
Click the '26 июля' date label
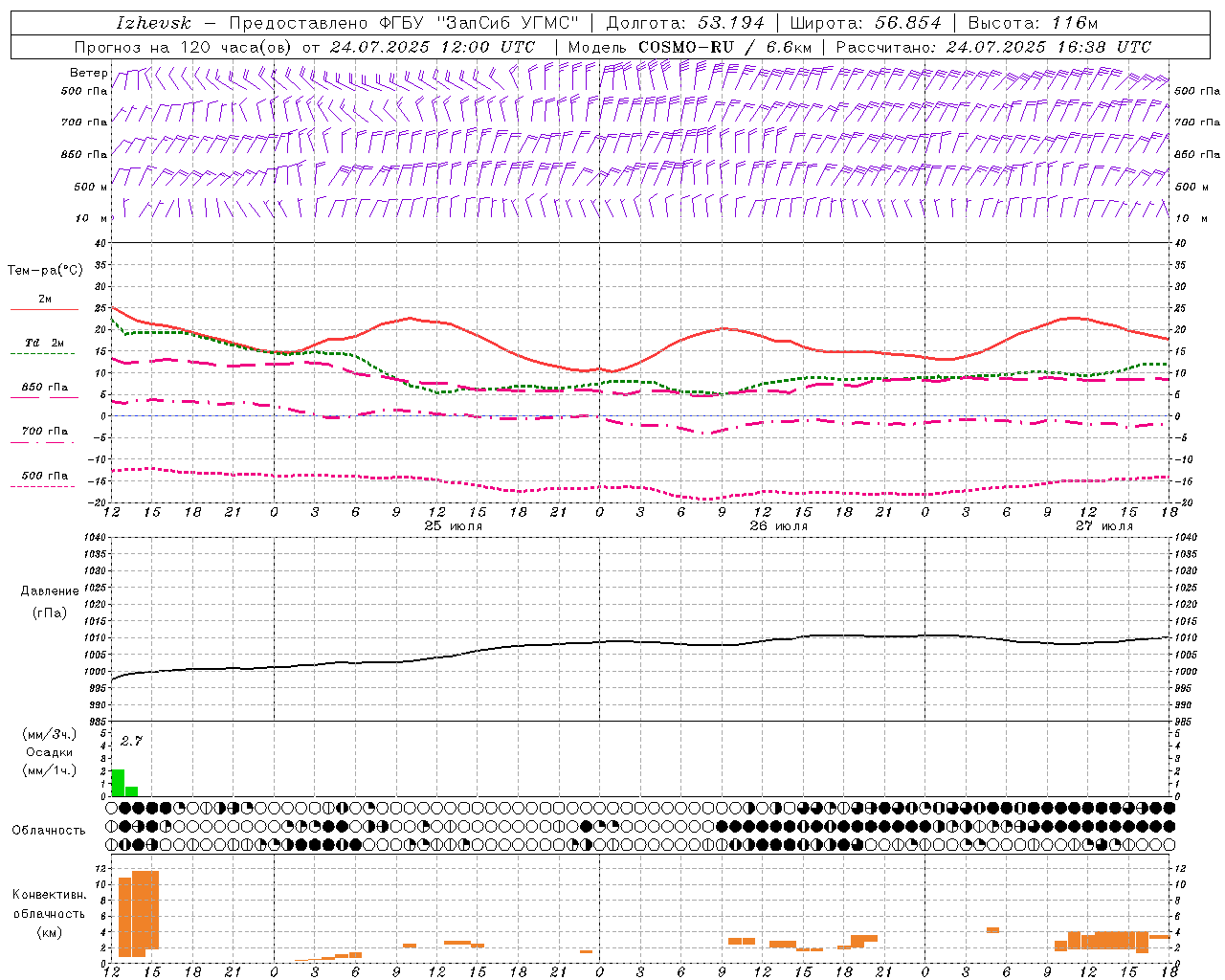pyautogui.click(x=779, y=526)
